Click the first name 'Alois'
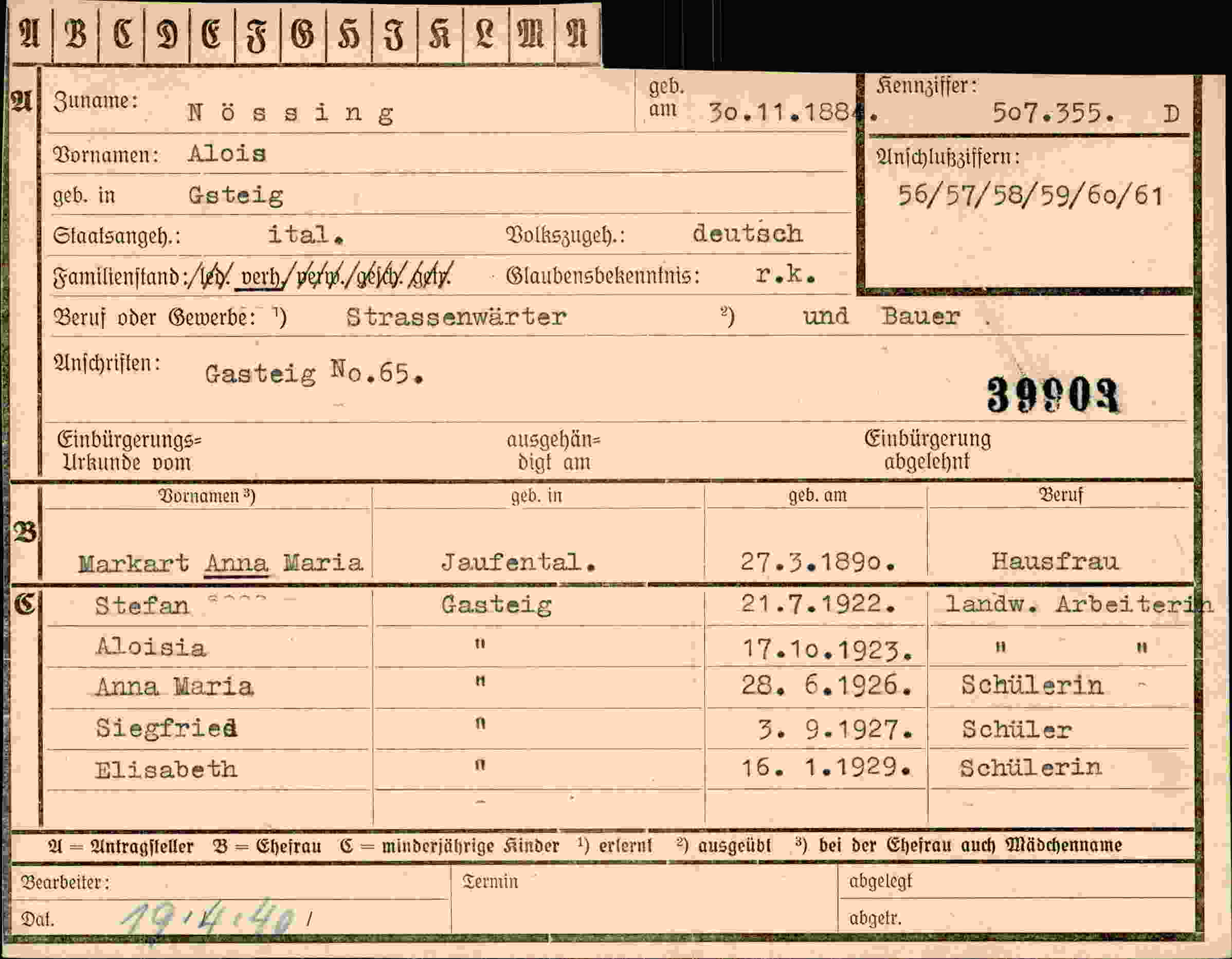Image resolution: width=1232 pixels, height=959 pixels. pos(227,153)
